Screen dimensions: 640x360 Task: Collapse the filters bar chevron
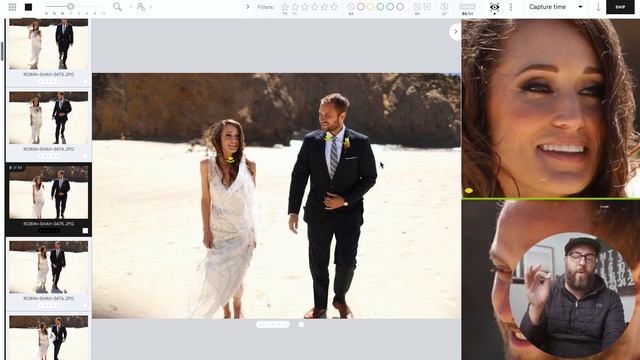point(247,7)
